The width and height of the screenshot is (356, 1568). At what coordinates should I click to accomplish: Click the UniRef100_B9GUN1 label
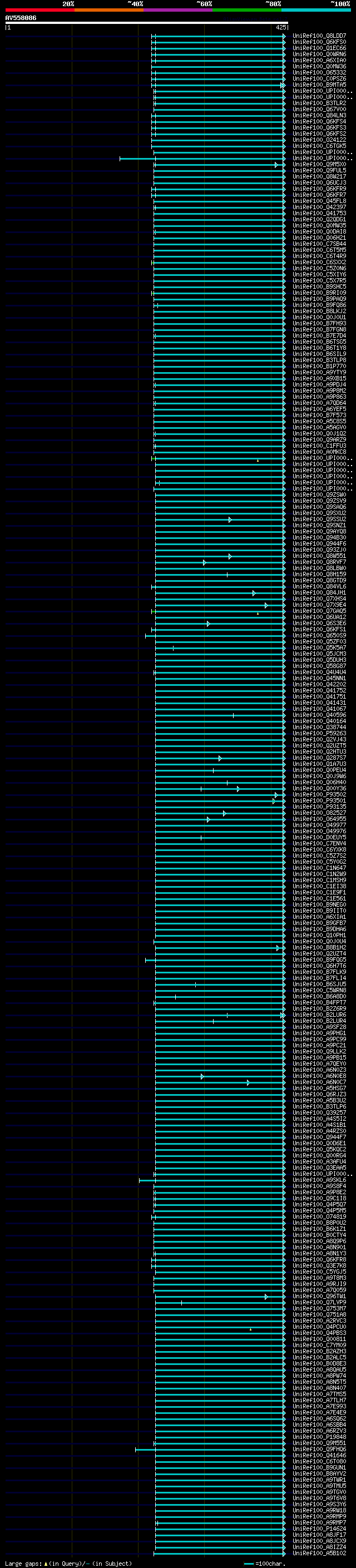tap(319, 1468)
